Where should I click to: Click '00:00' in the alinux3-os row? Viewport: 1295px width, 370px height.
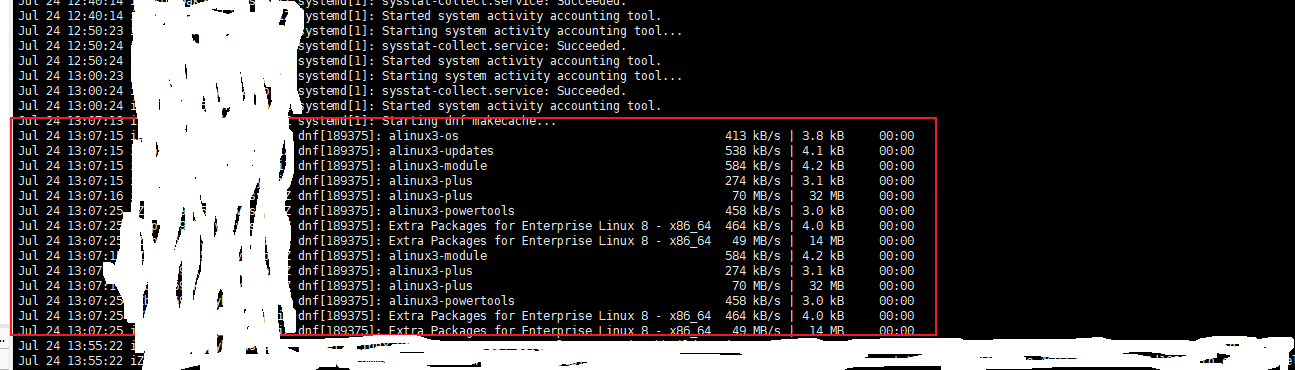[896, 136]
